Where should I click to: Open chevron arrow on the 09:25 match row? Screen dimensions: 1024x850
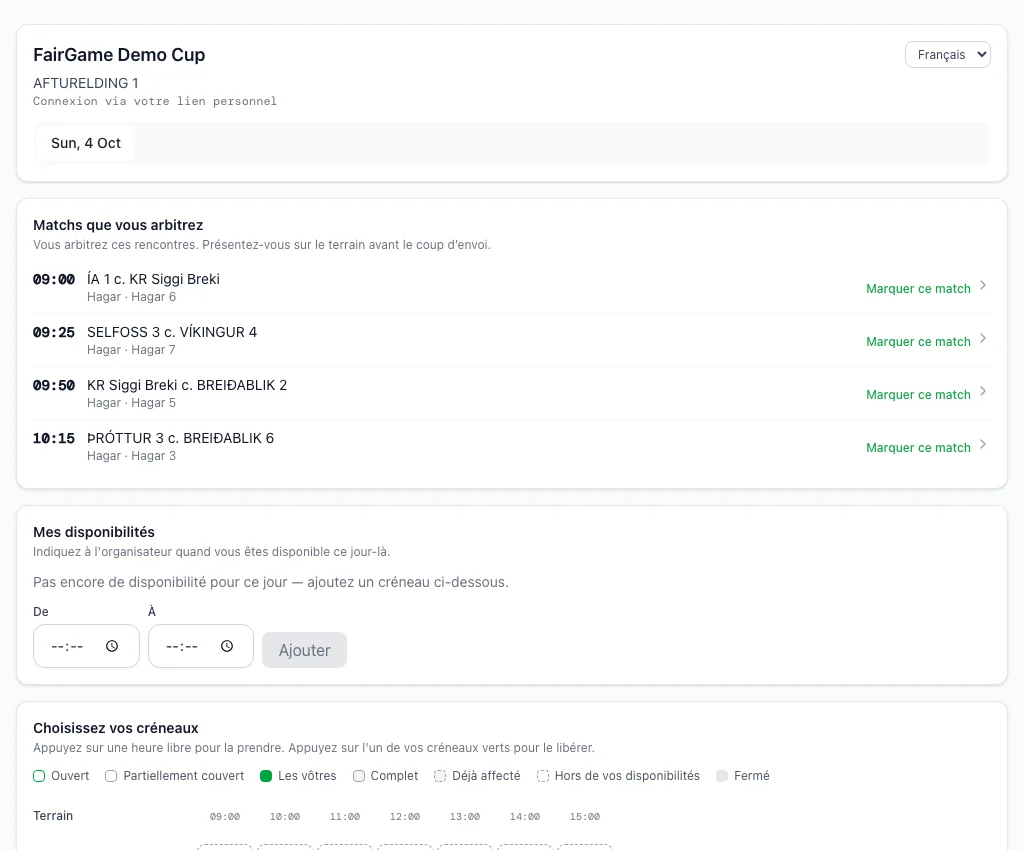click(x=983, y=338)
